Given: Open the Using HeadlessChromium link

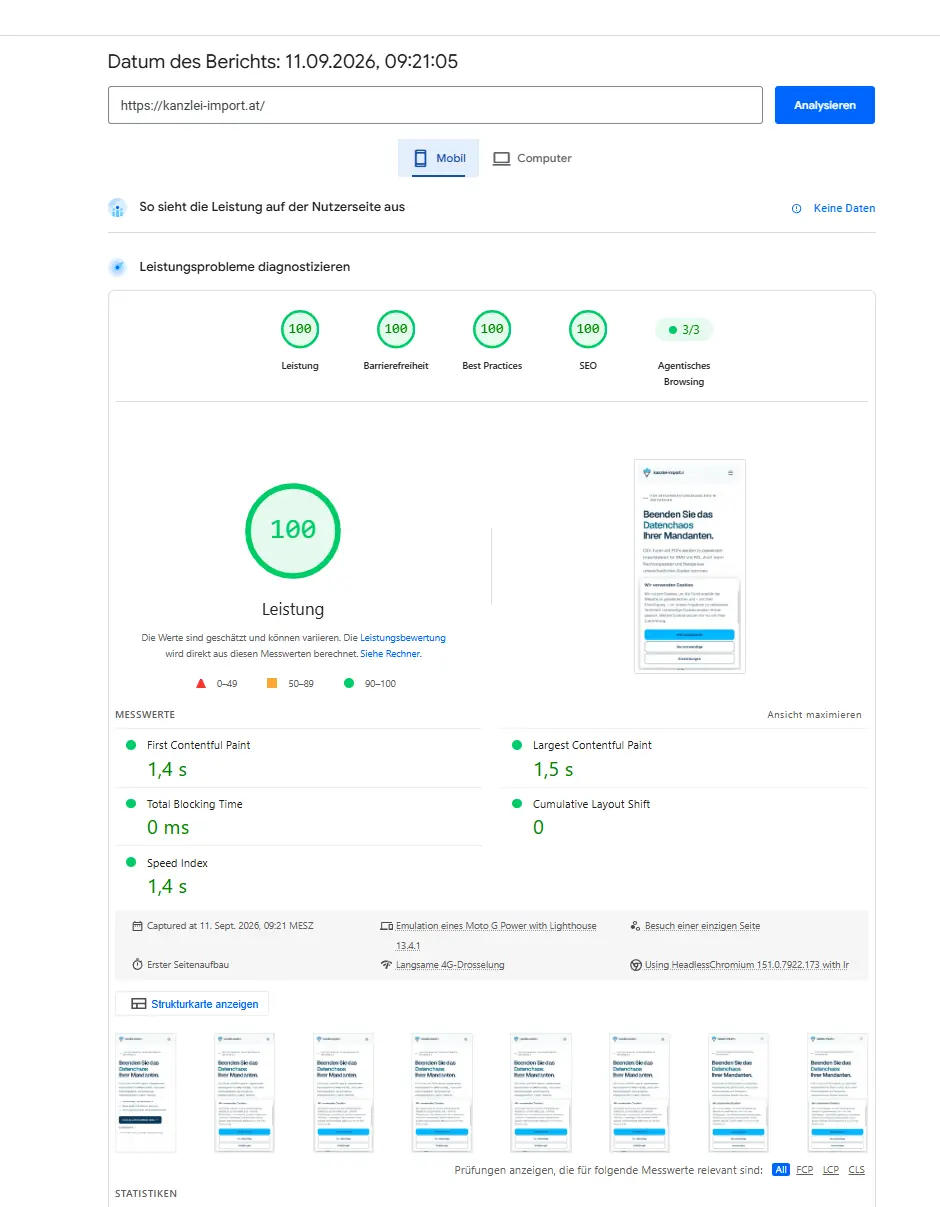Looking at the screenshot, I should point(747,965).
